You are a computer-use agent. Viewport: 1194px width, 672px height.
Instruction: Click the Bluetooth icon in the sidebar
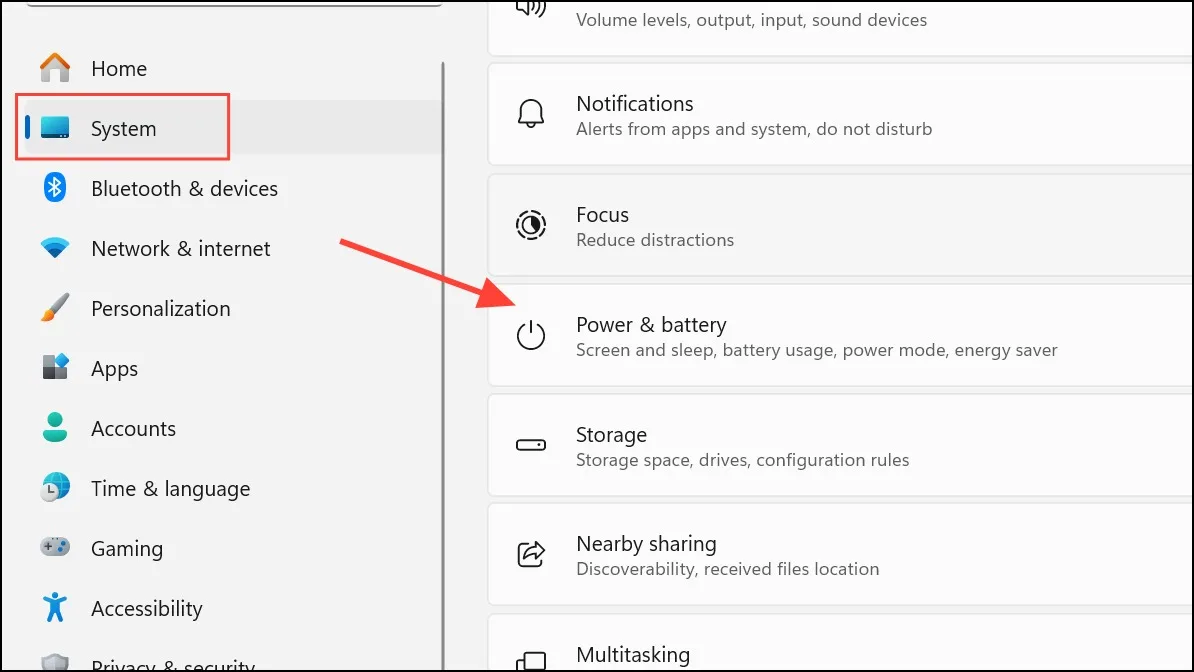55,187
